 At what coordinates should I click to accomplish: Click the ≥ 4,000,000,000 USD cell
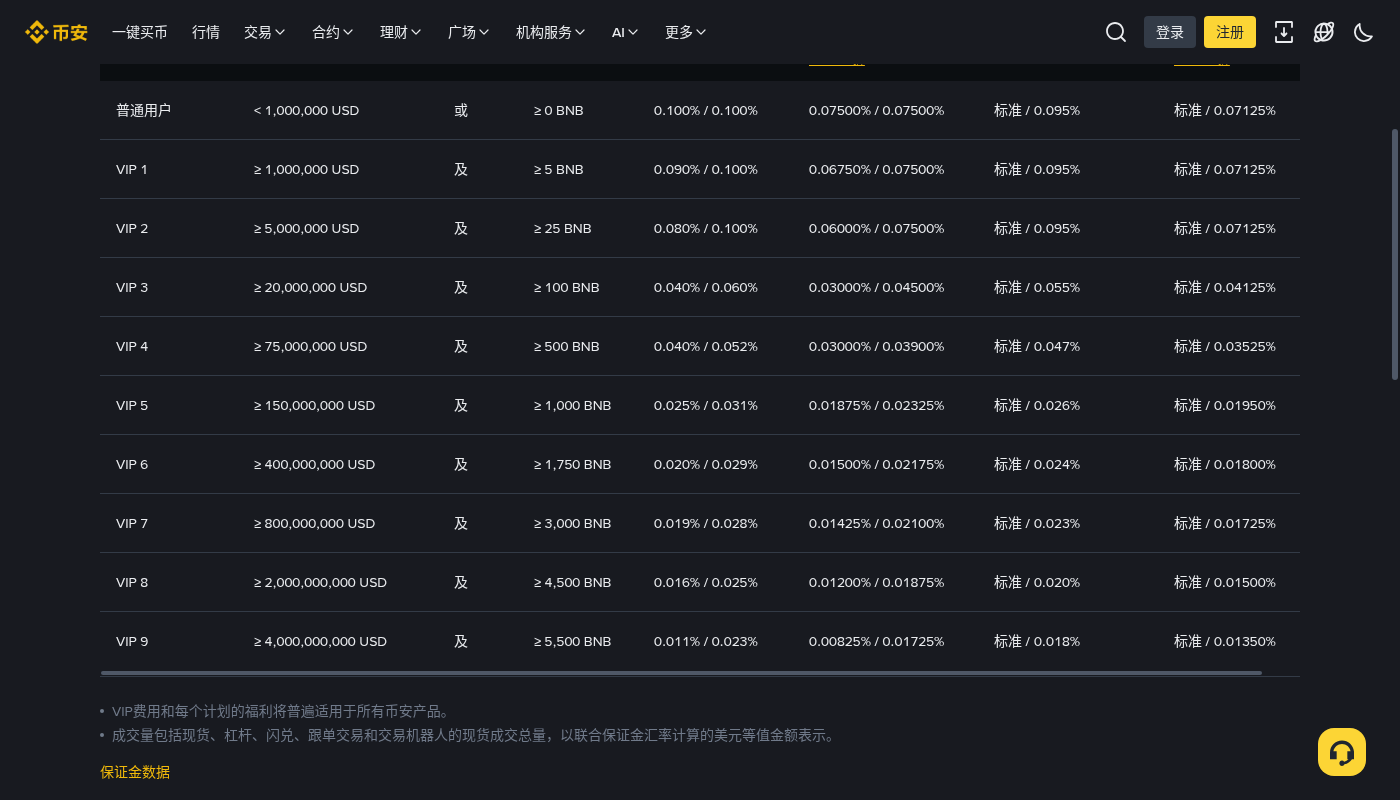(x=320, y=641)
